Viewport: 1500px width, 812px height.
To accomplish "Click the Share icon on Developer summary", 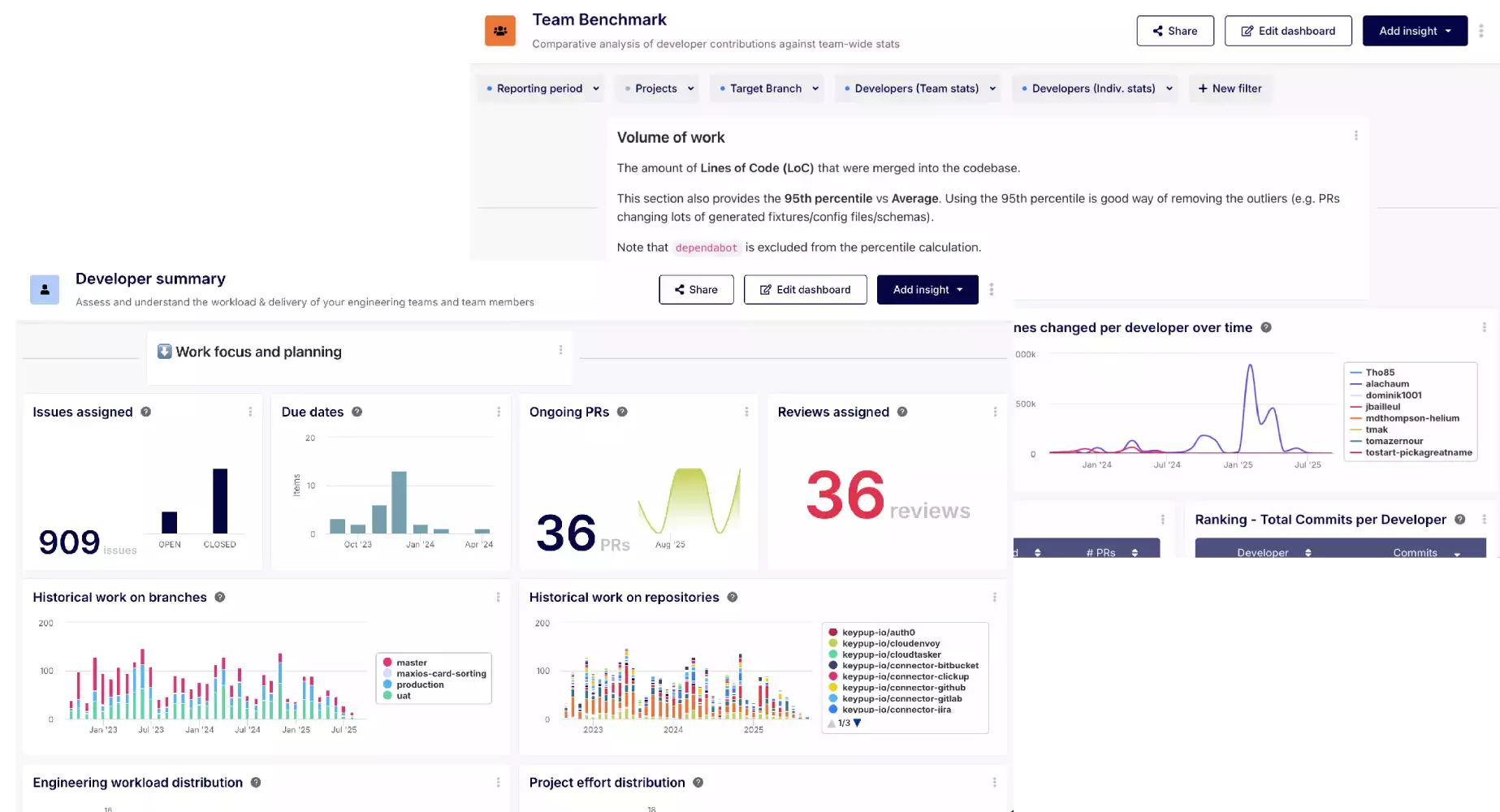I will (x=679, y=289).
